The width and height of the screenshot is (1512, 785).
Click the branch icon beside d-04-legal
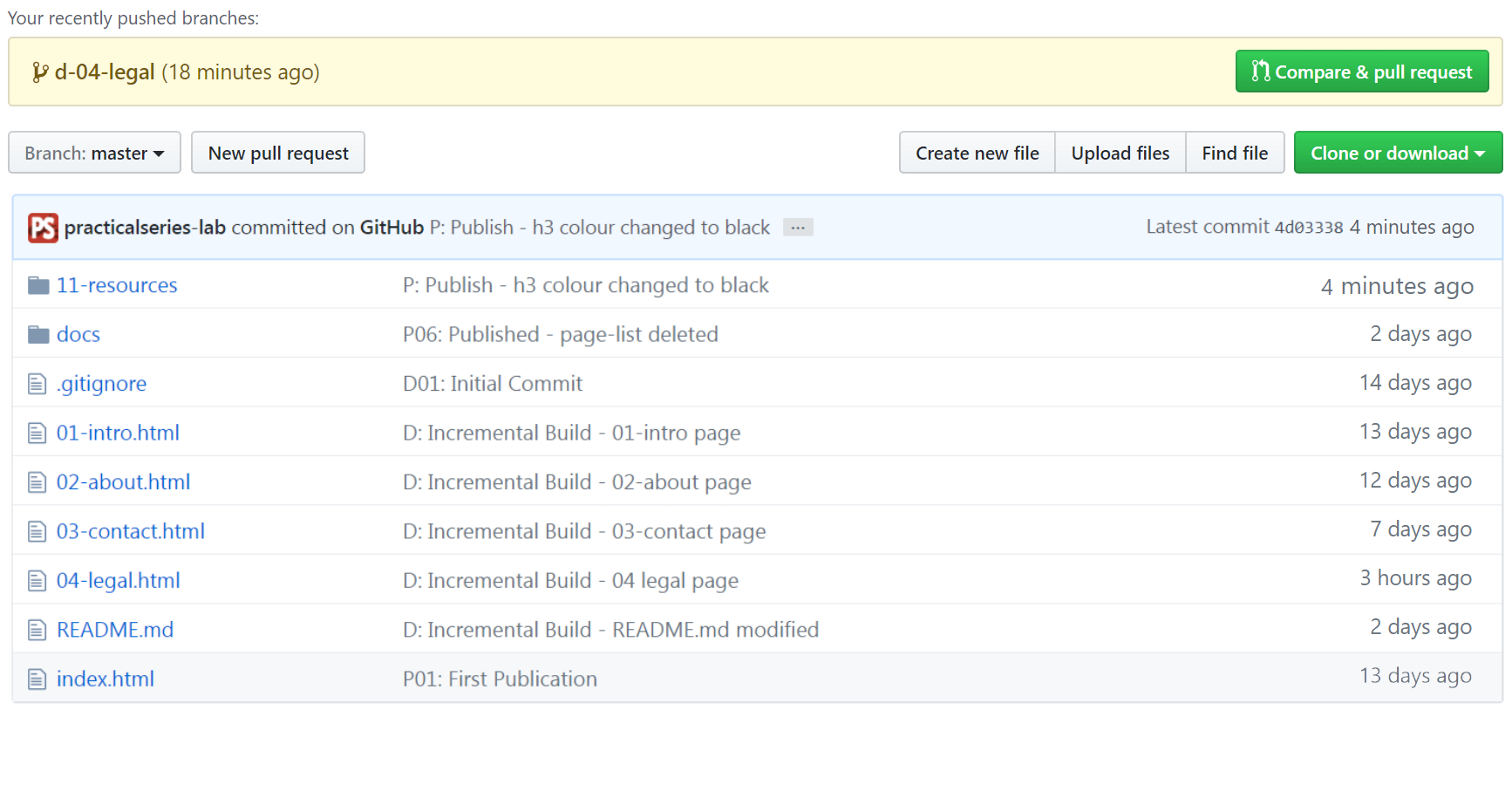point(39,72)
